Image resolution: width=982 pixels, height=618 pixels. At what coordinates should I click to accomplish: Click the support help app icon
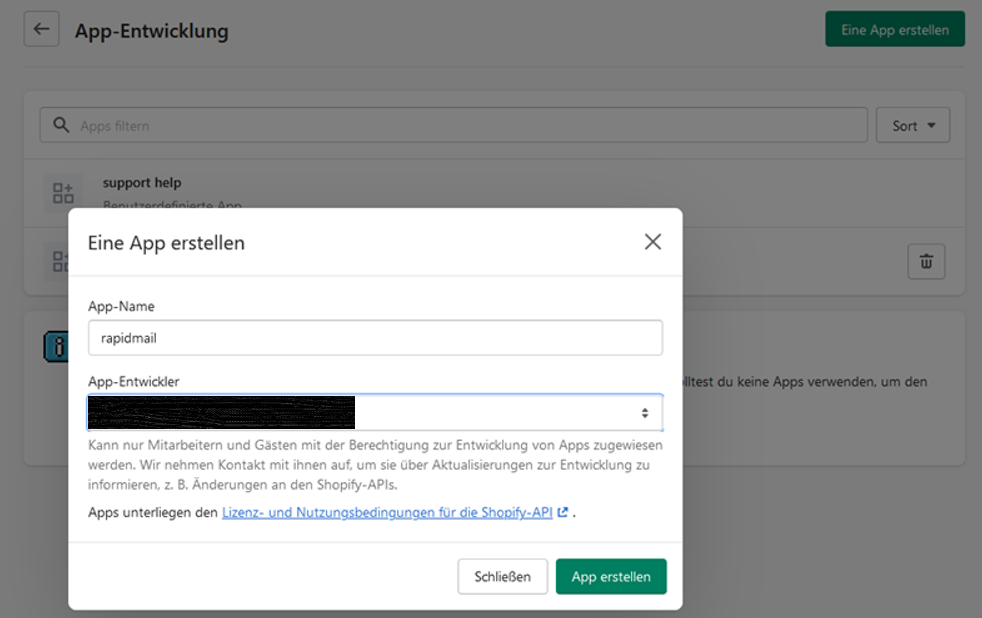63,192
